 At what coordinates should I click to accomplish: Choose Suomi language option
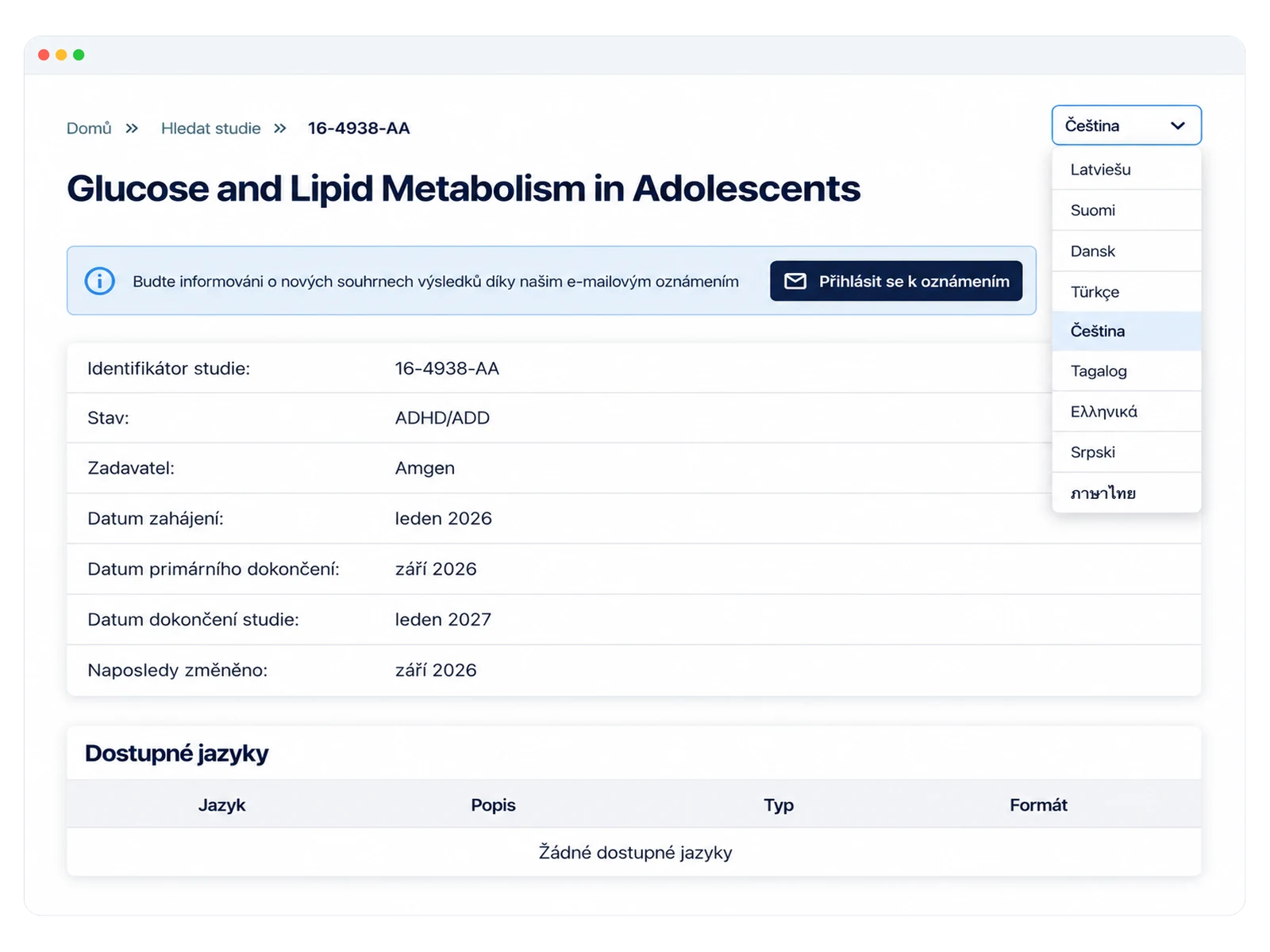tap(1126, 210)
